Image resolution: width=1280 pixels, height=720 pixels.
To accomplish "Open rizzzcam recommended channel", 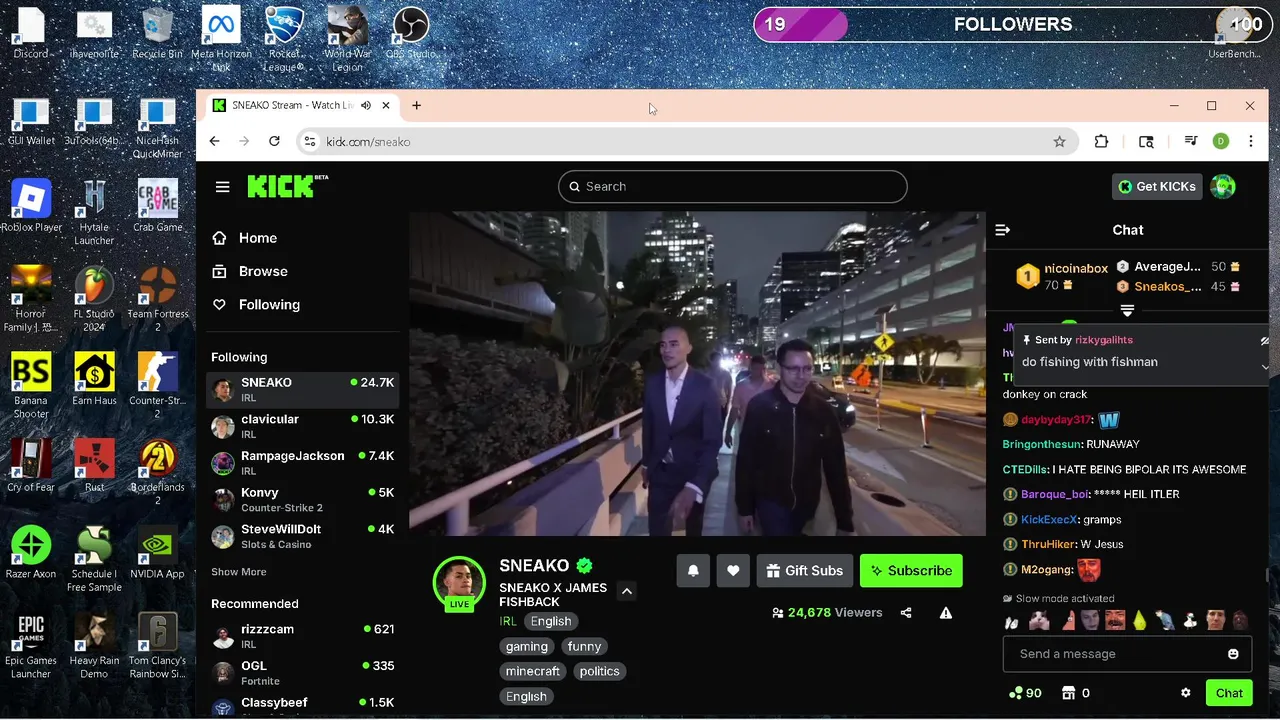I will 303,636.
